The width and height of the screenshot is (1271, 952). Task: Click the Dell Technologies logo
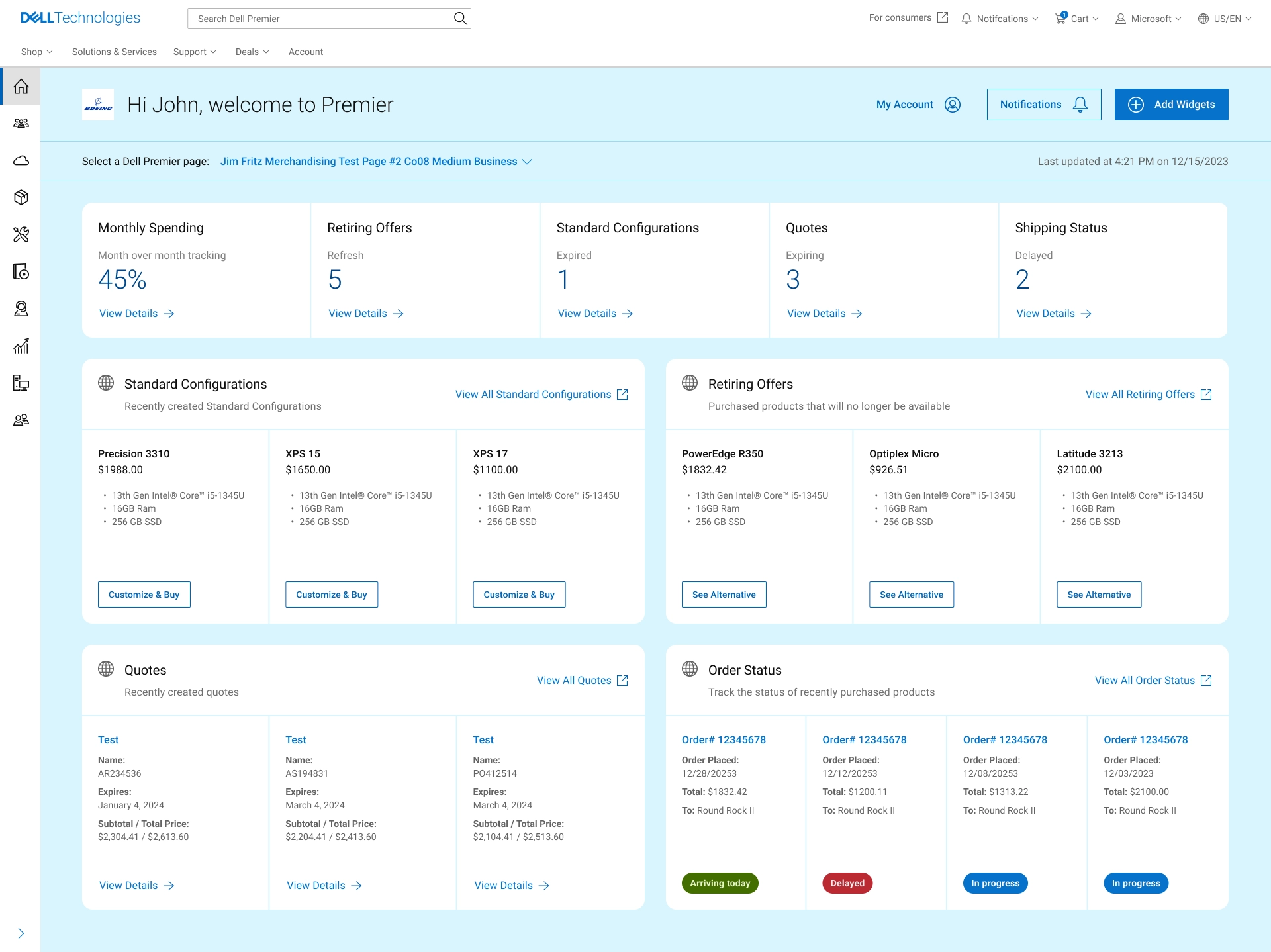pos(81,18)
